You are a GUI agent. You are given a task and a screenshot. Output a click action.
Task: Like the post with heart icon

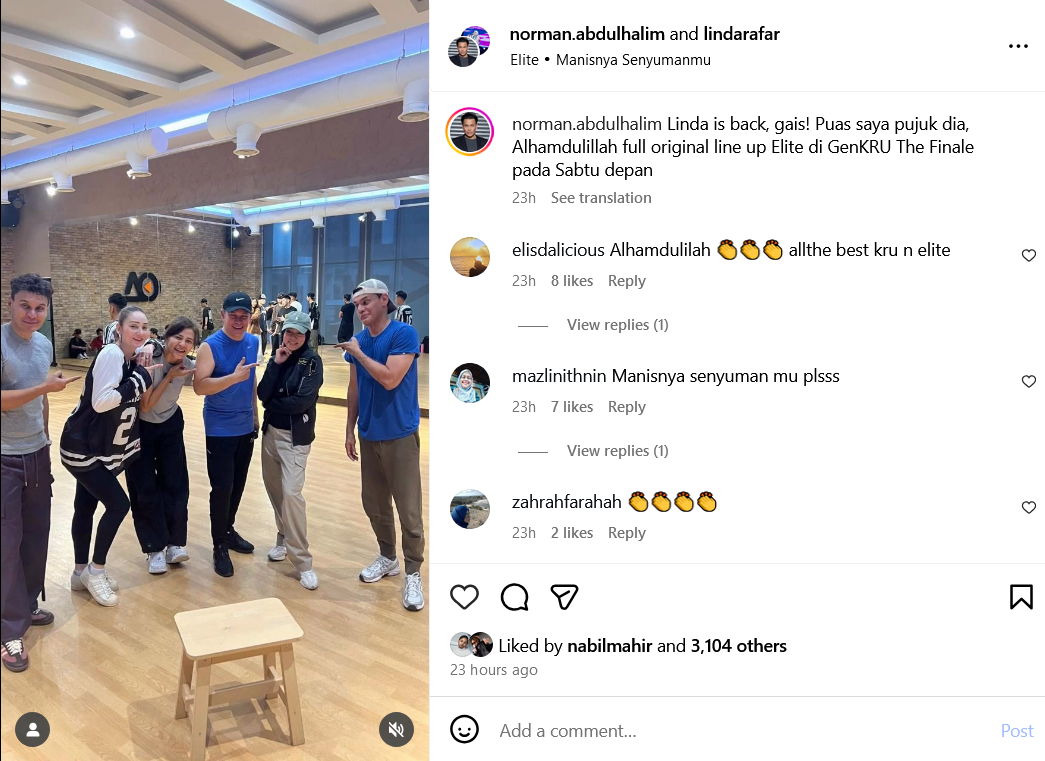465,597
